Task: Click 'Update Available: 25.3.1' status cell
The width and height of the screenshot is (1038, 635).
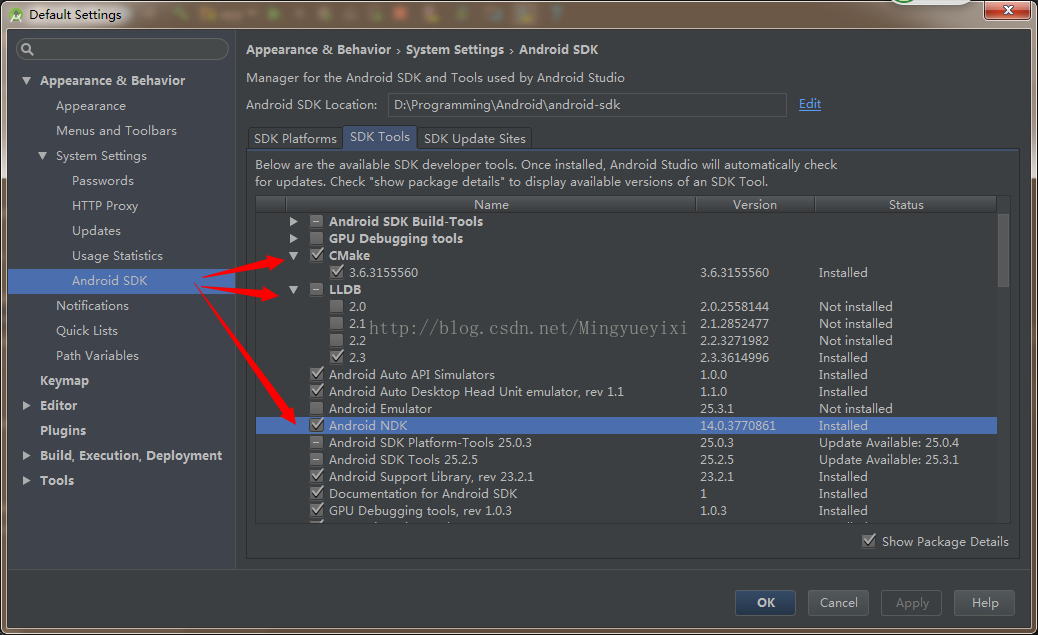Action: 888,460
